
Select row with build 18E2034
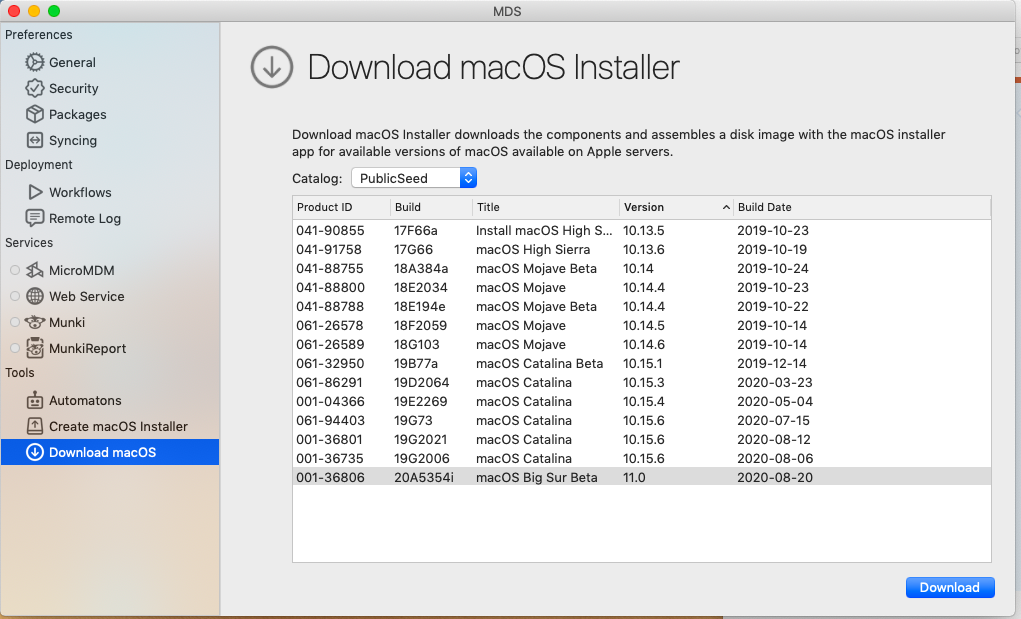pos(642,287)
